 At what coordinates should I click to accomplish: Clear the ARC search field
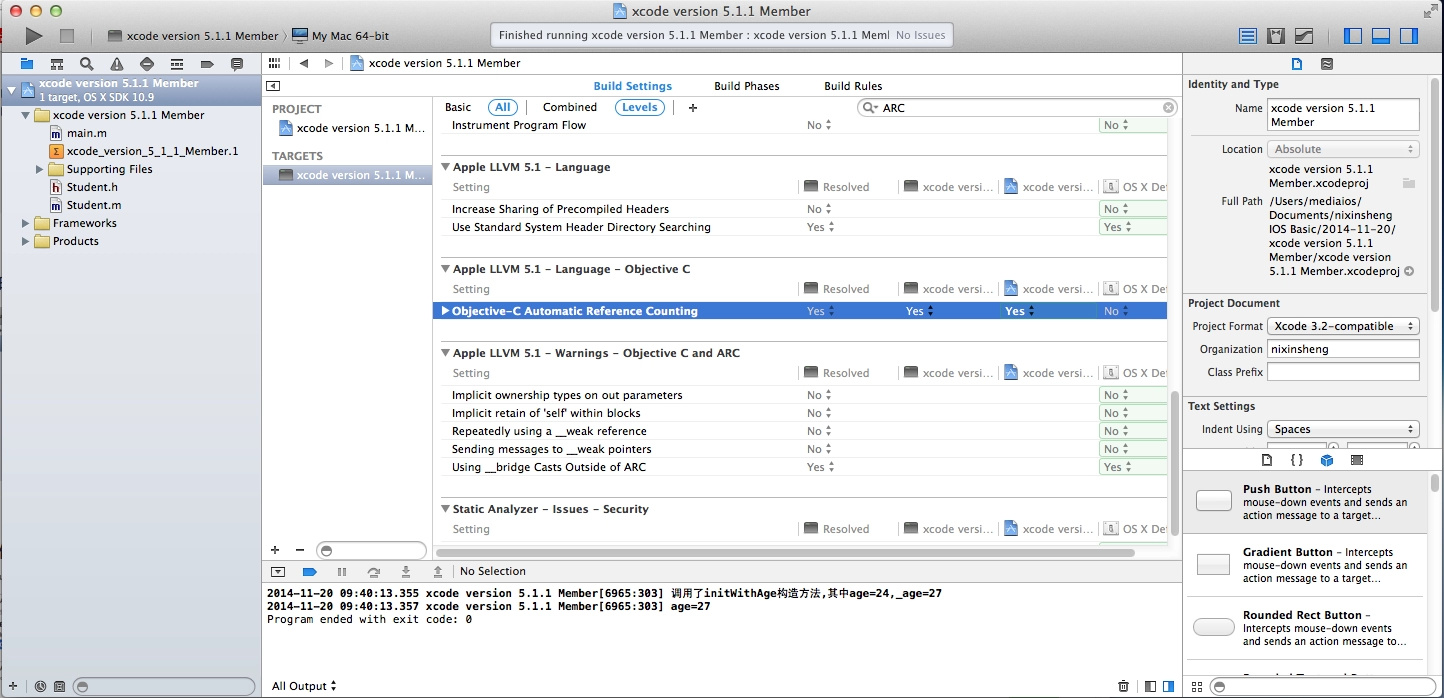coord(1169,107)
